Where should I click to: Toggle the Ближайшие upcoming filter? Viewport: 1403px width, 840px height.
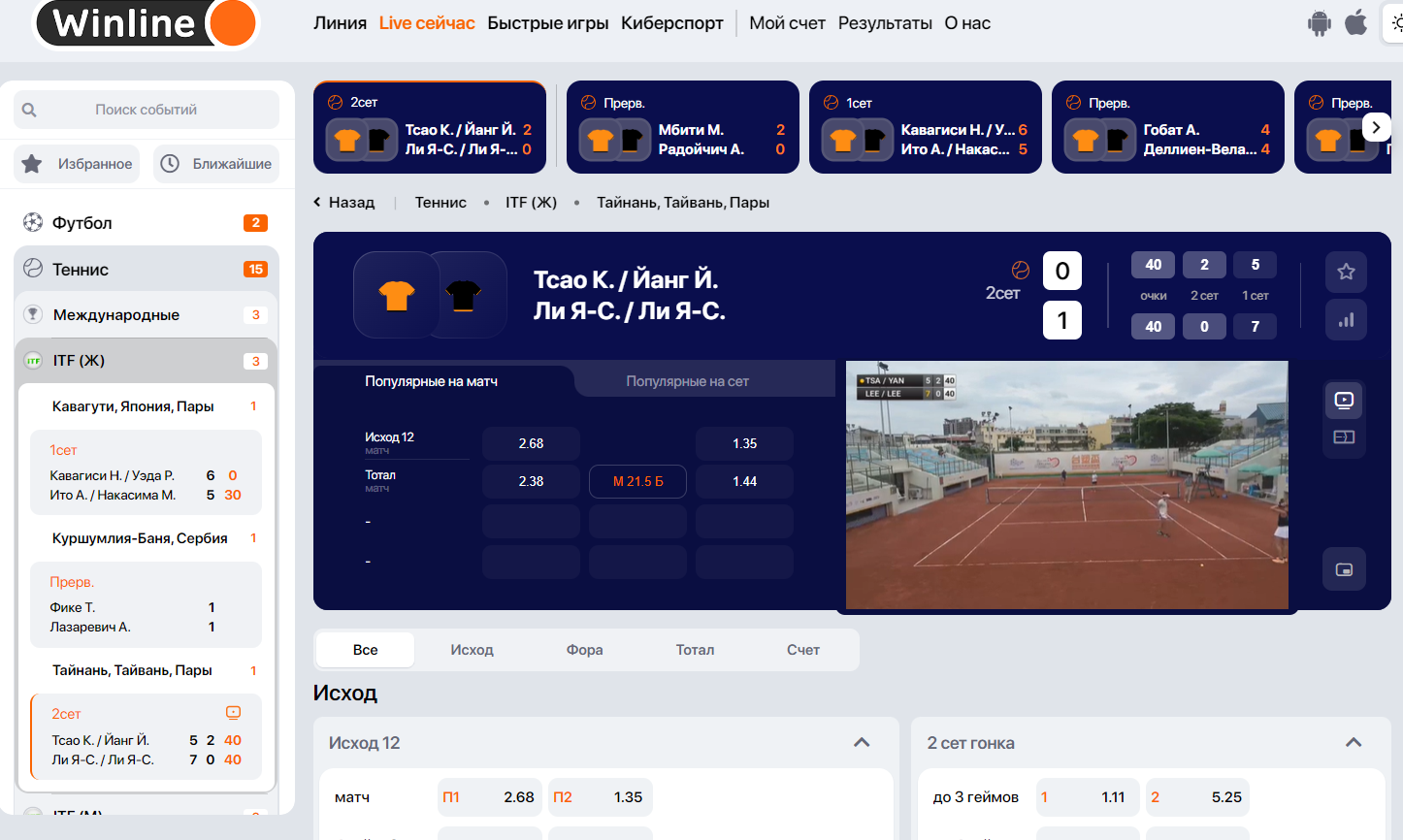pos(215,164)
